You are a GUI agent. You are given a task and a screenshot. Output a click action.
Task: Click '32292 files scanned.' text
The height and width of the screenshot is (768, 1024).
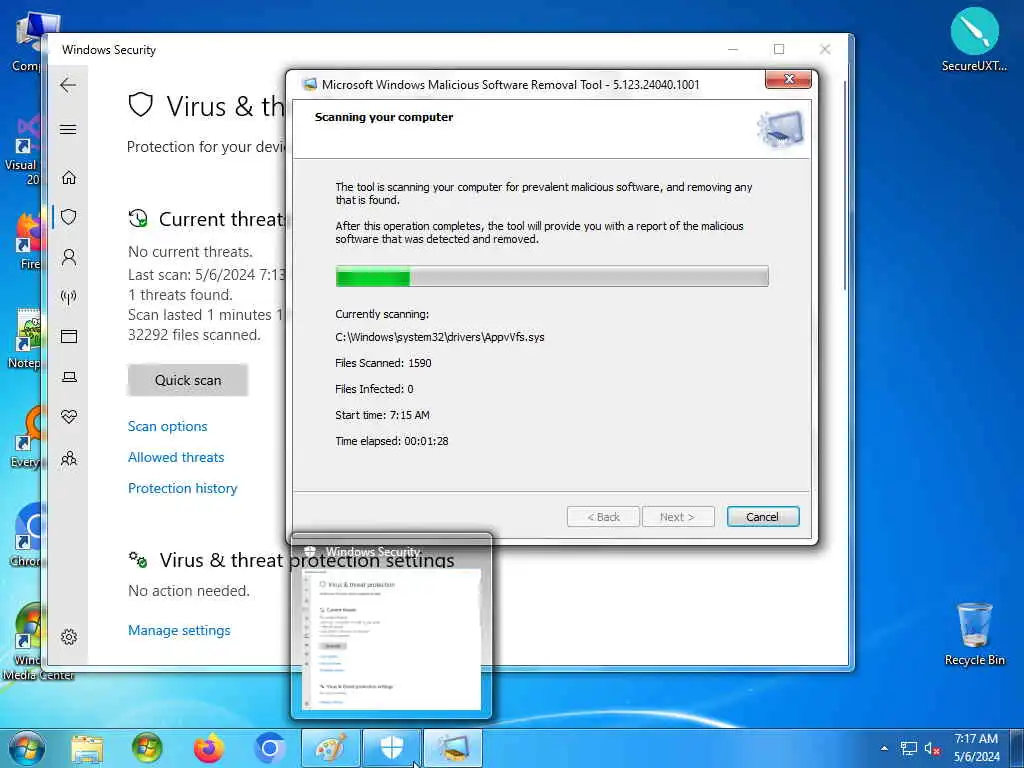point(194,335)
